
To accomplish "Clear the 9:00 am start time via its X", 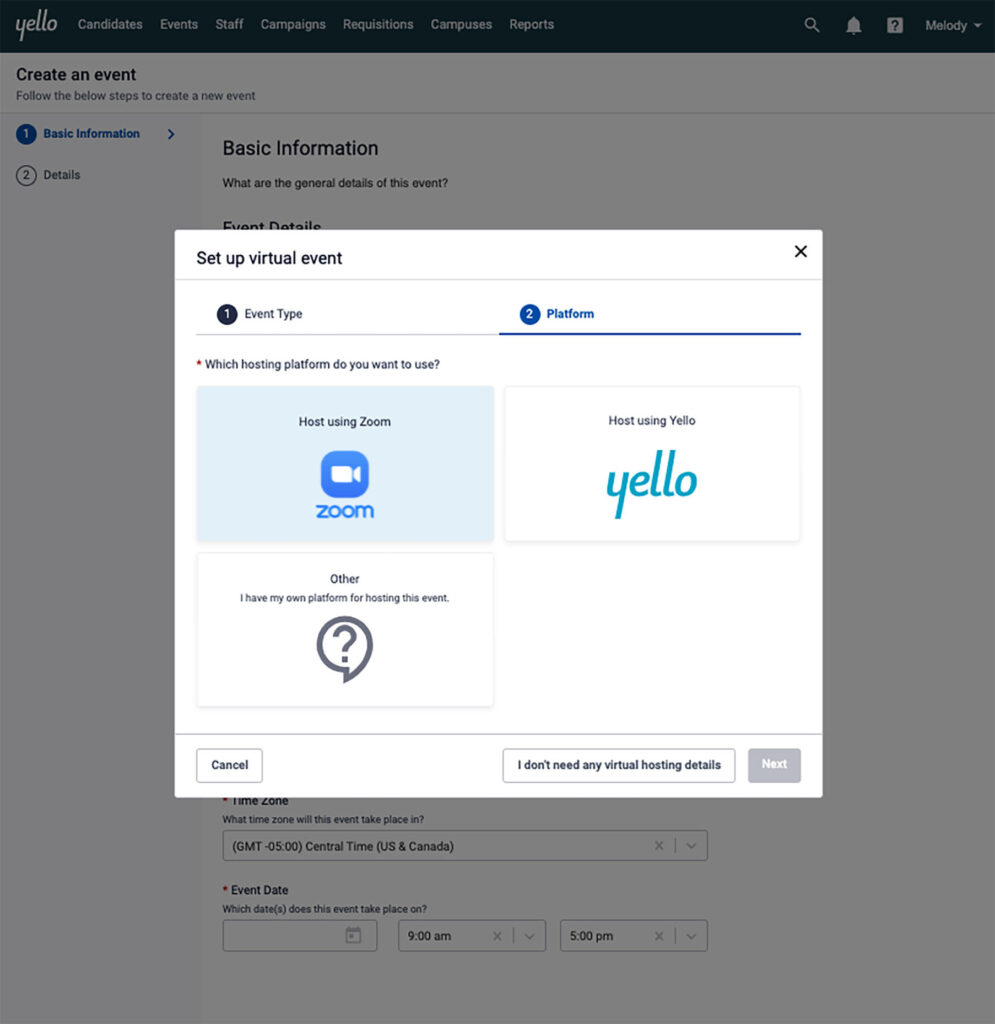I will point(498,935).
